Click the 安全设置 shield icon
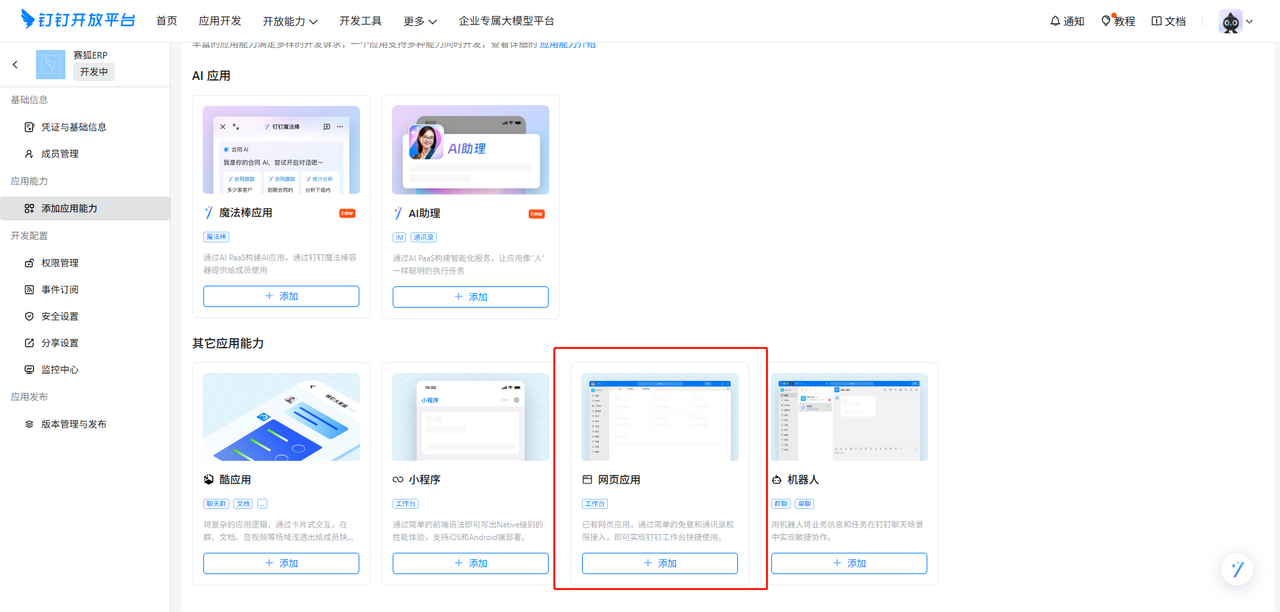1280x612 pixels. click(x=29, y=316)
